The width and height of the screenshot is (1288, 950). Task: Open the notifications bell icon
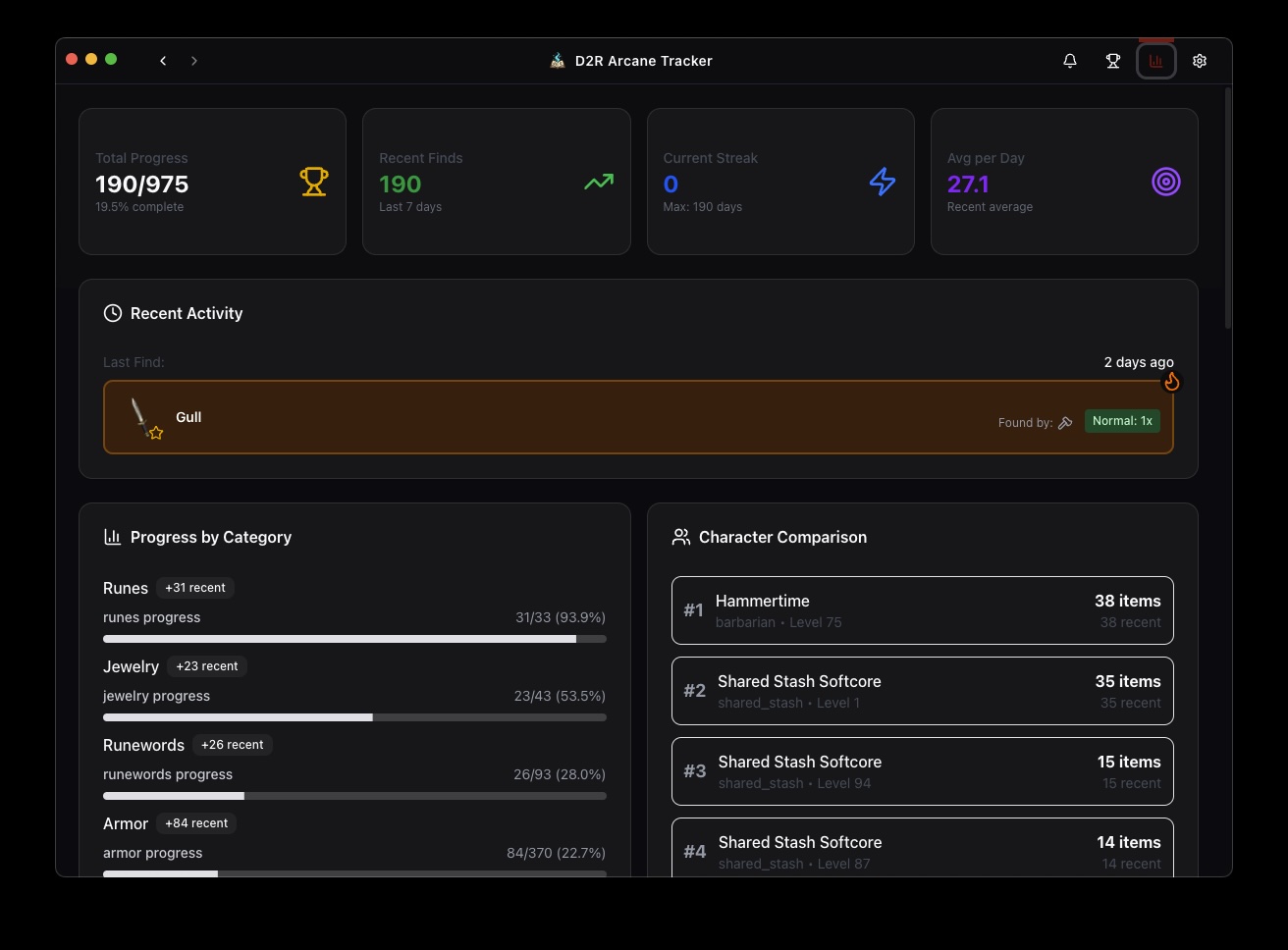point(1069,60)
